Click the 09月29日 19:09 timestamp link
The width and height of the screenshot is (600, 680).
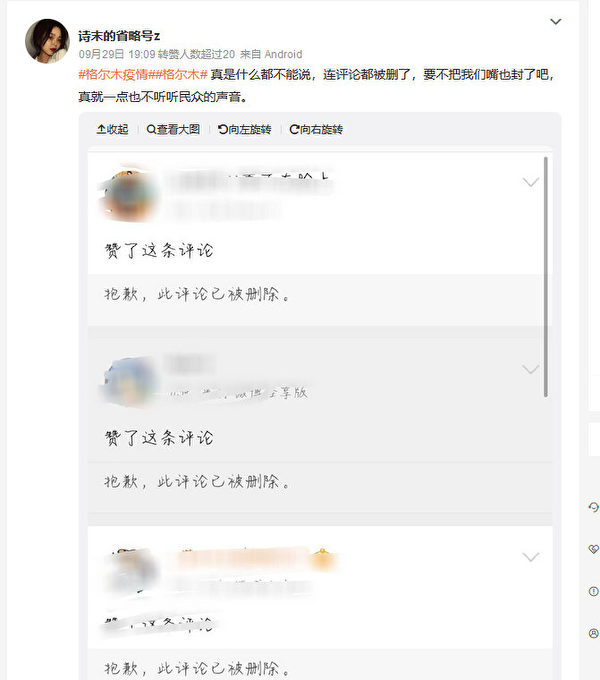[117, 54]
